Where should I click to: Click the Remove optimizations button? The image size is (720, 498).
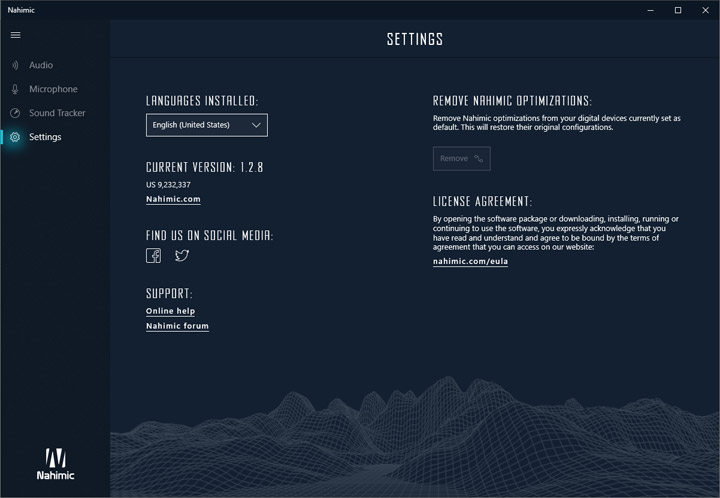pyautogui.click(x=461, y=158)
